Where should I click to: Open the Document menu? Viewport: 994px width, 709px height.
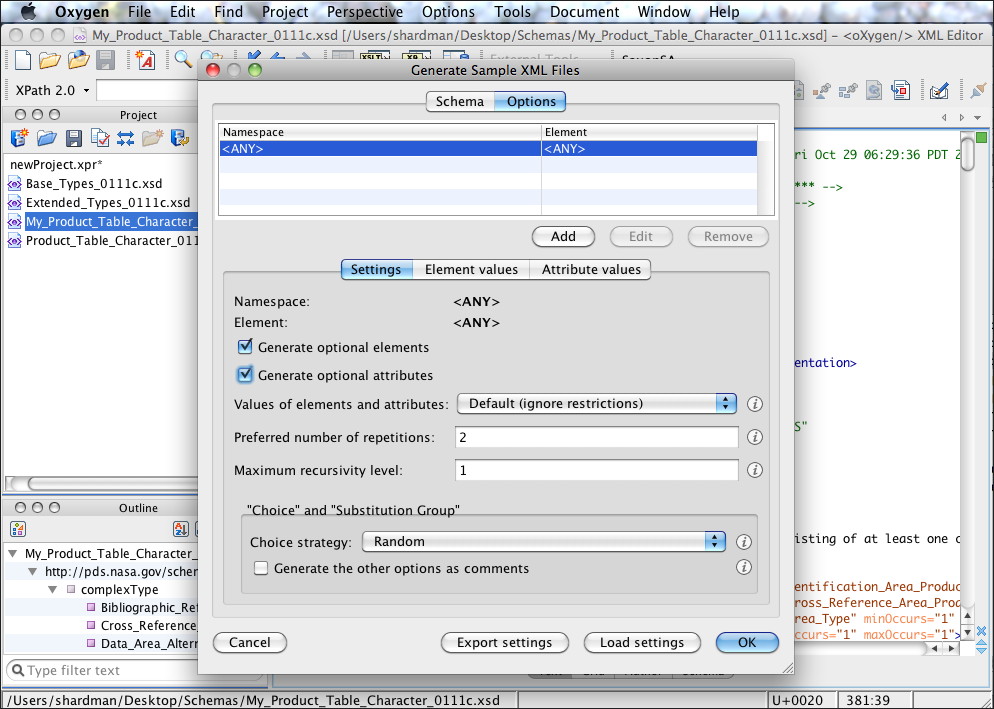point(584,12)
